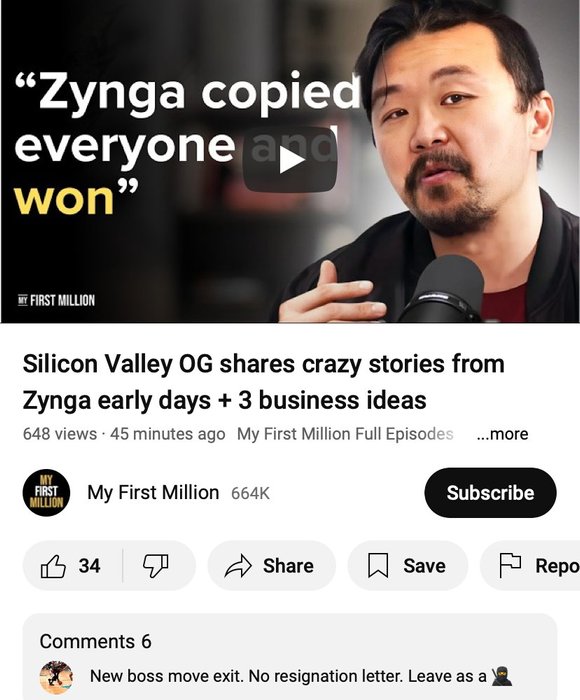Click the video title text
Screen dimensions: 580x700
(263, 382)
